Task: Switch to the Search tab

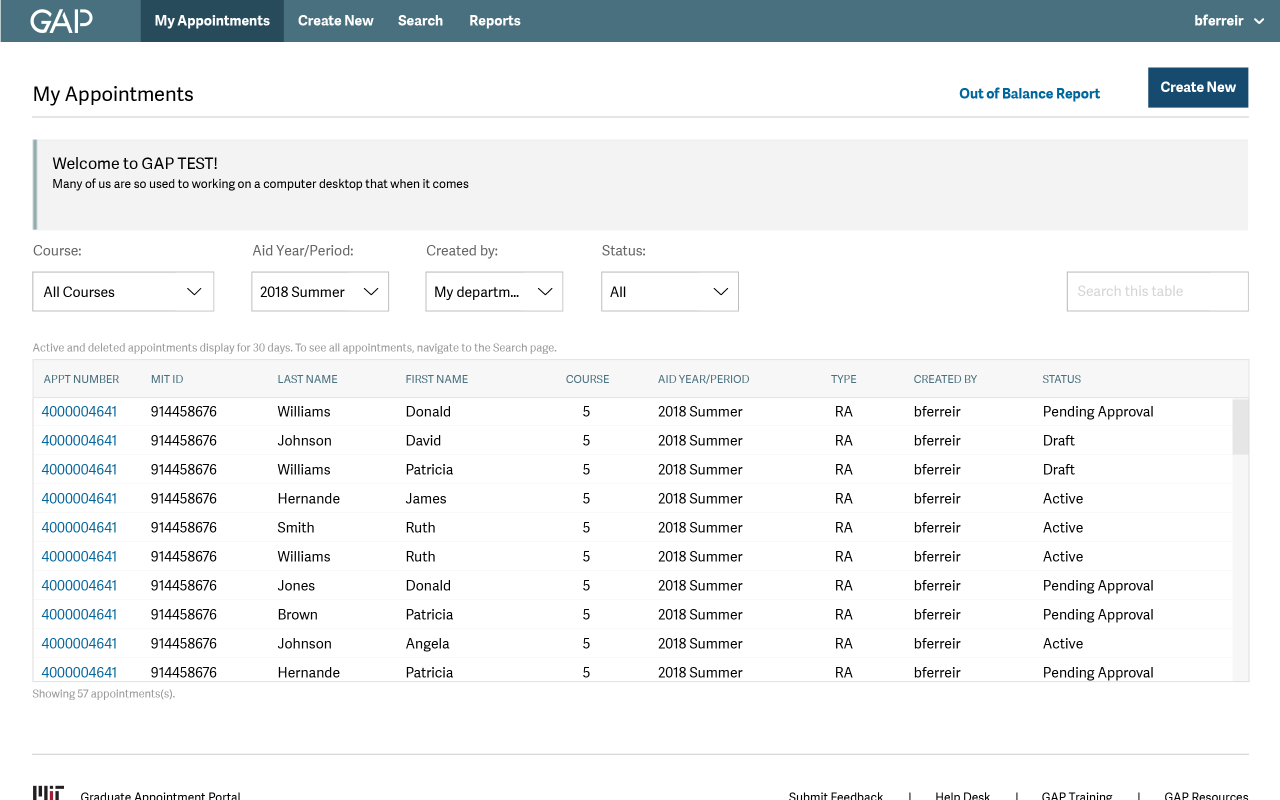Action: (420, 21)
